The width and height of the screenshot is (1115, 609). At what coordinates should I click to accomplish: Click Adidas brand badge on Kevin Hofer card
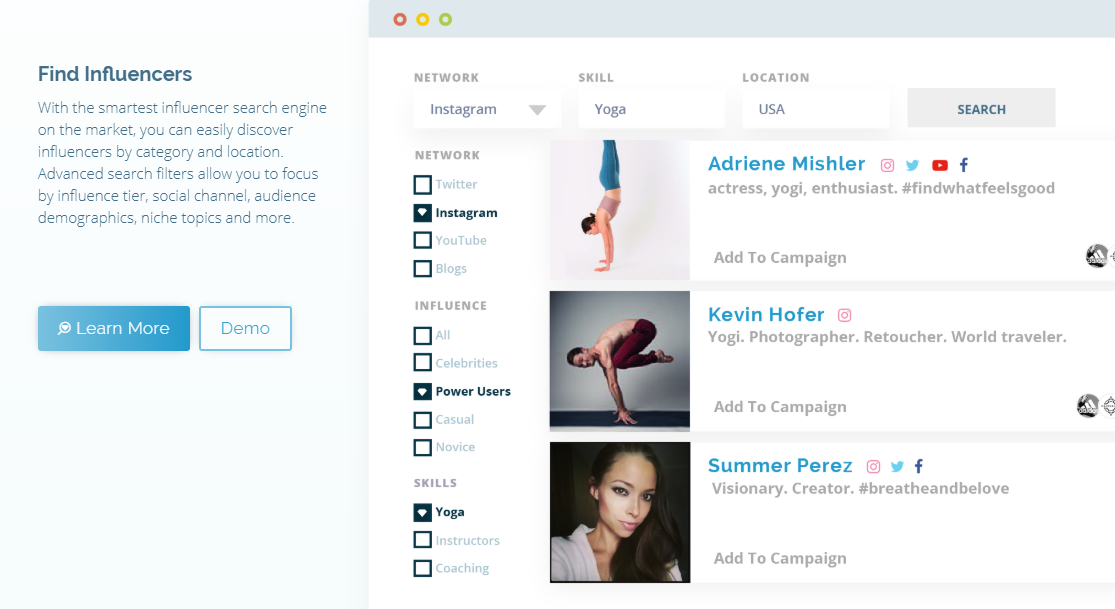[1088, 406]
